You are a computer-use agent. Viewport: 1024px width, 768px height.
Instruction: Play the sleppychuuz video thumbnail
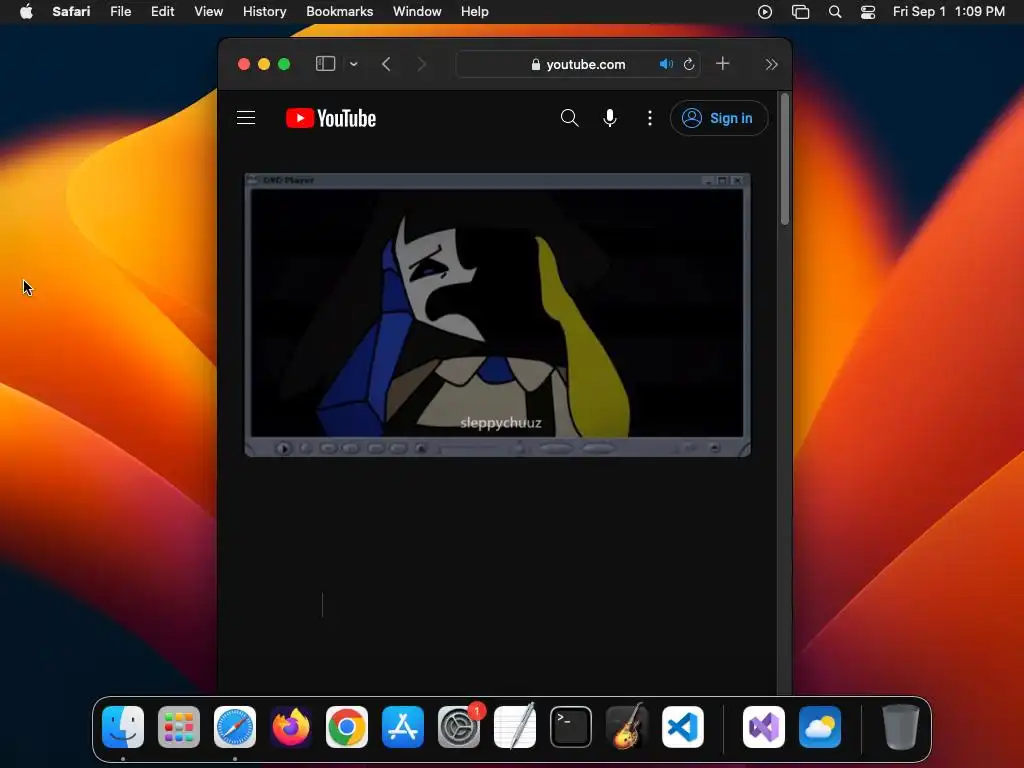click(498, 315)
